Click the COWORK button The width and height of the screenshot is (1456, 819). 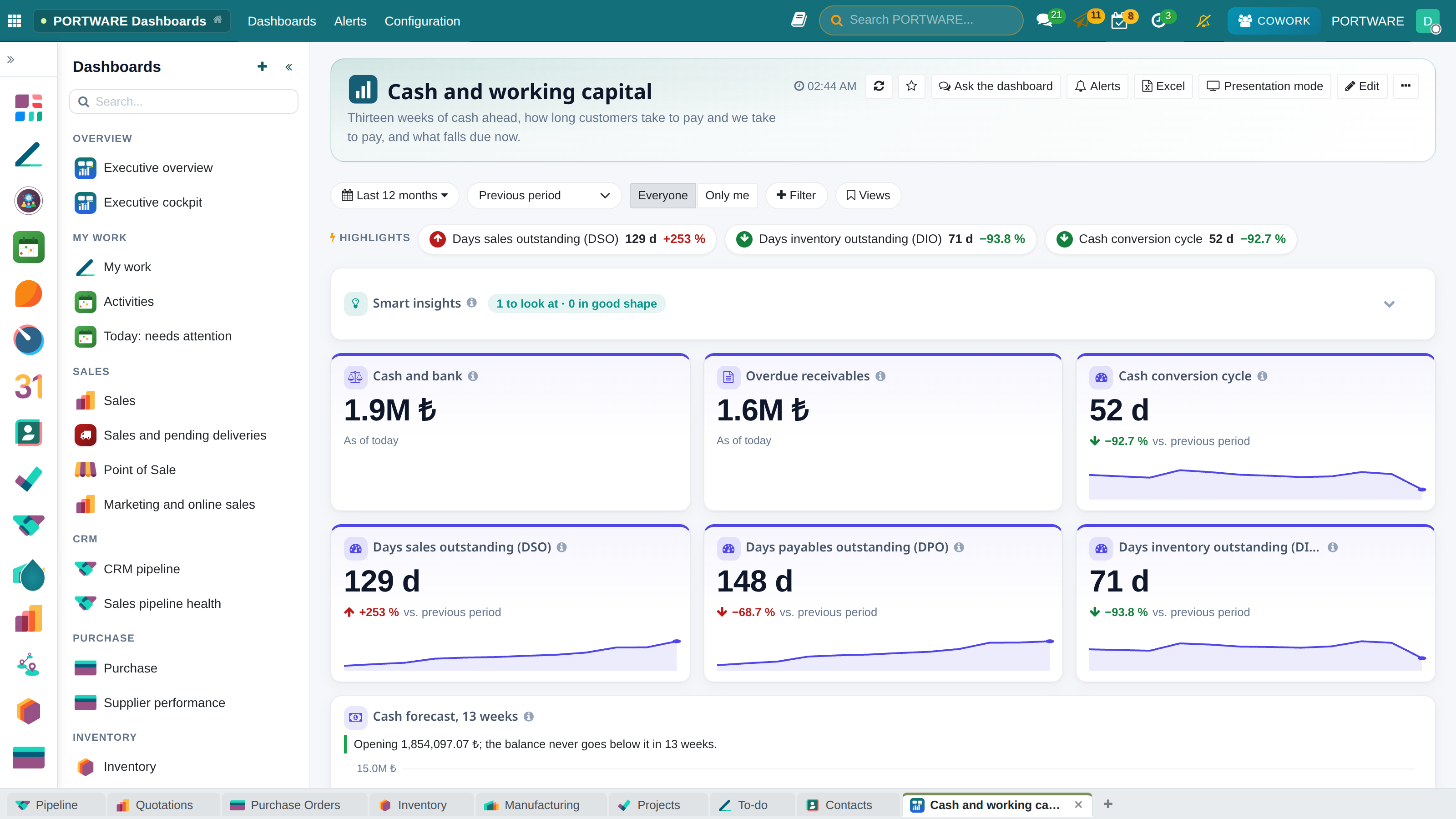(1274, 21)
